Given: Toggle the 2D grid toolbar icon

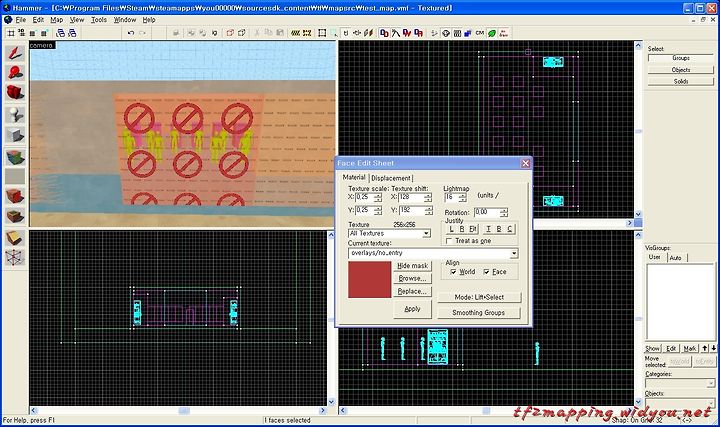Looking at the screenshot, I should tap(10, 33).
